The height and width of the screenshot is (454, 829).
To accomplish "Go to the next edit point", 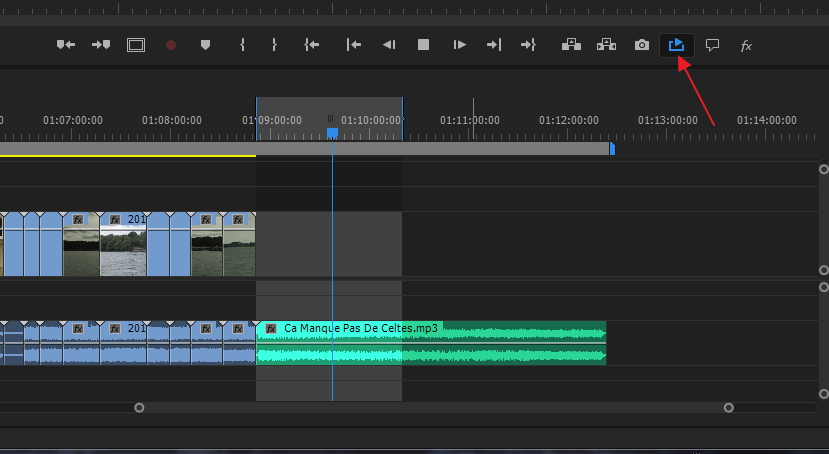I will (x=494, y=45).
